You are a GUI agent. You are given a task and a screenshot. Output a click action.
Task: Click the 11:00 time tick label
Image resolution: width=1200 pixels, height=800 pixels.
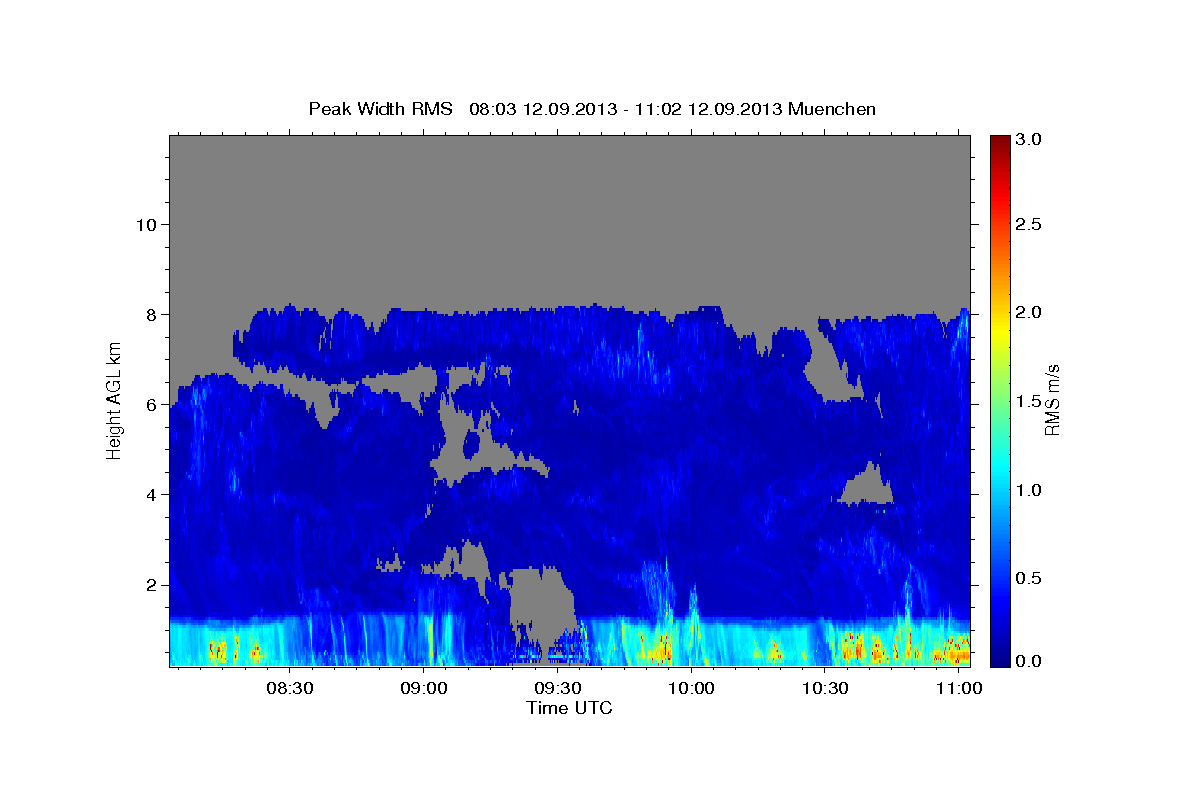pyautogui.click(x=959, y=689)
